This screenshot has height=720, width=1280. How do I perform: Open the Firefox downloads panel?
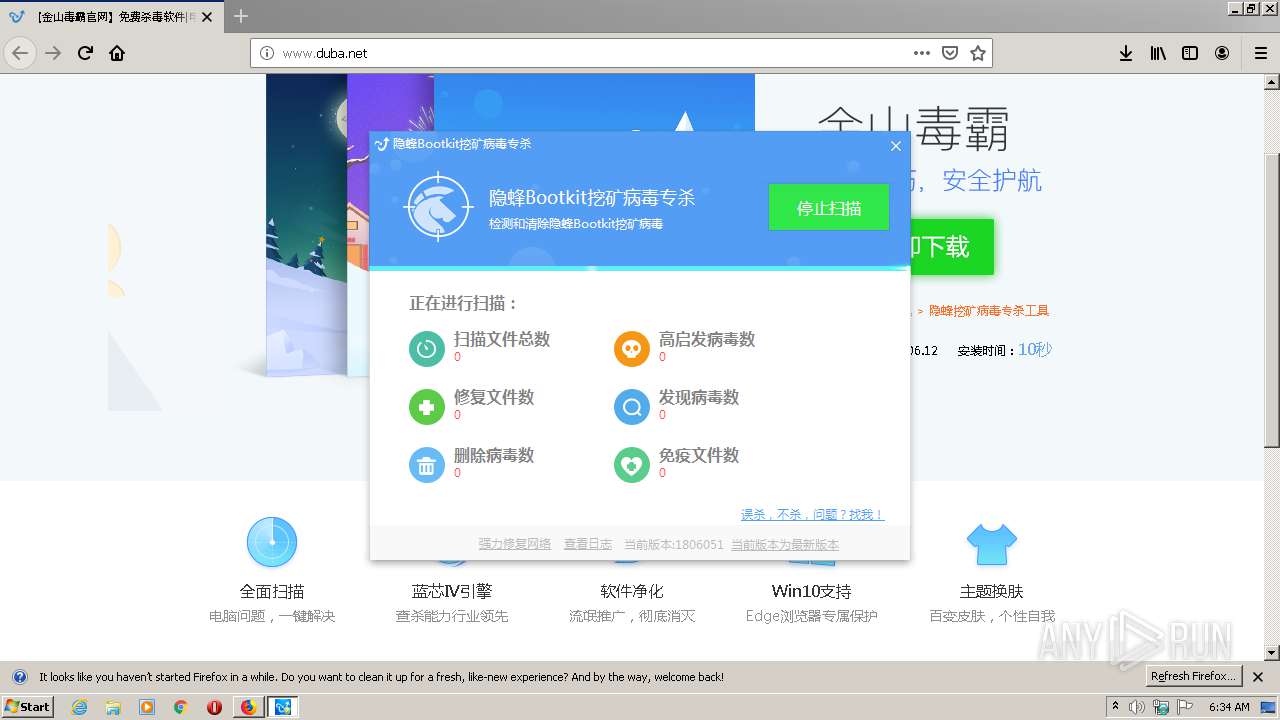1126,53
